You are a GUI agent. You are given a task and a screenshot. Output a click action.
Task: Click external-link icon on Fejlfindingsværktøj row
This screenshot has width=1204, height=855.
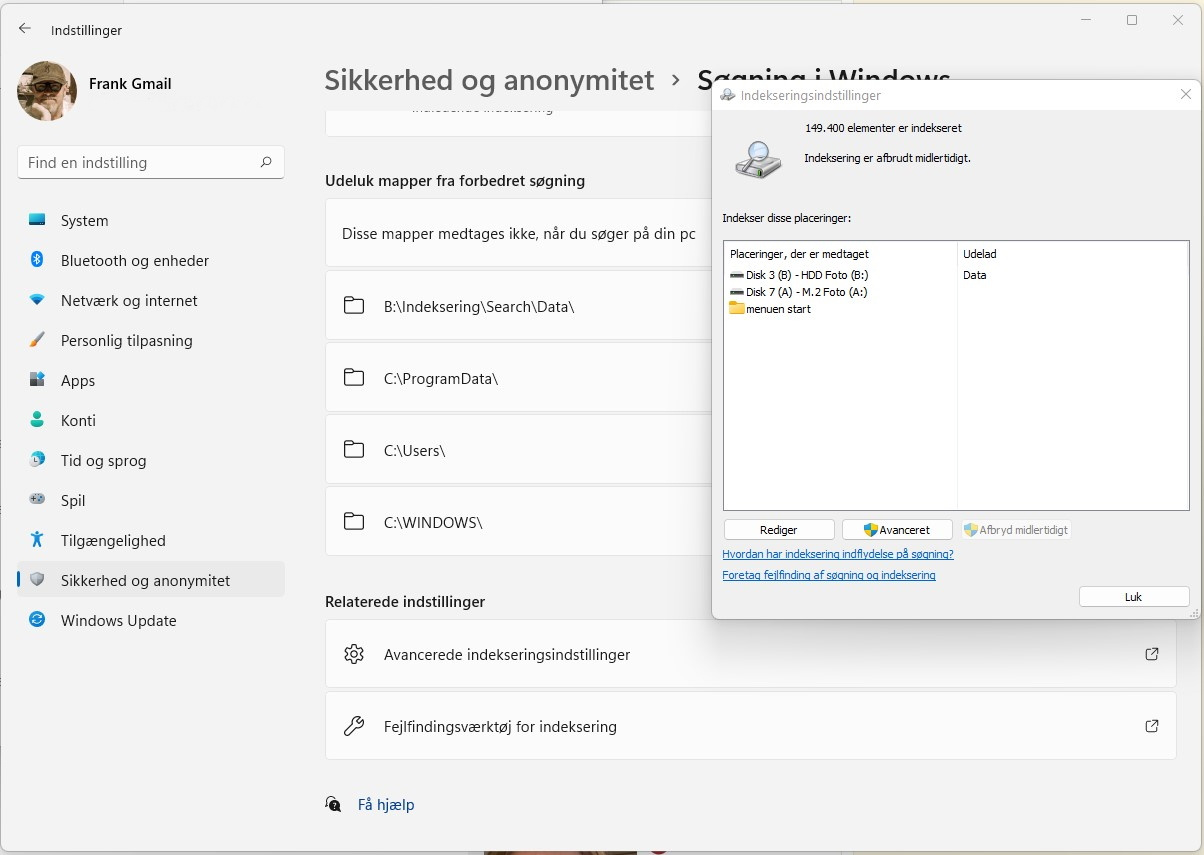pos(1151,726)
